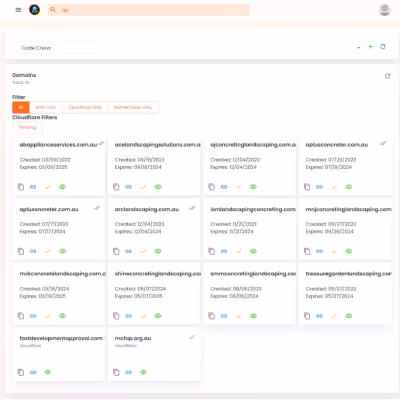Copy abappliancesservices.com.au domain
The image size is (400, 400).
pyautogui.click(x=21, y=187)
